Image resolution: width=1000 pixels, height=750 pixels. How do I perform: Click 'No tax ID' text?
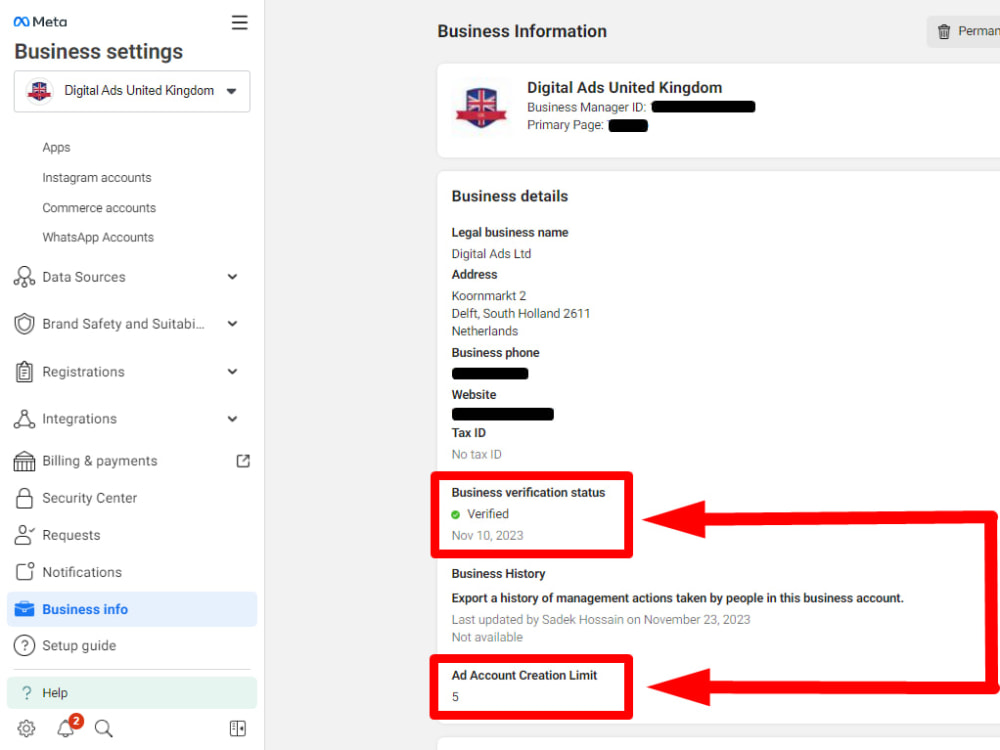pyautogui.click(x=476, y=454)
